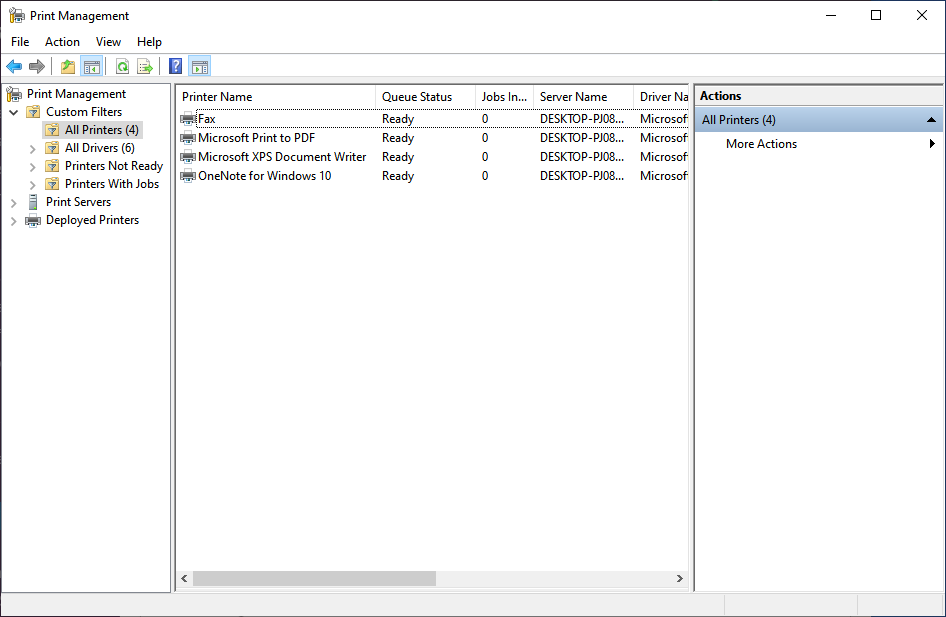Click the Refresh toolbar icon

pos(122,66)
